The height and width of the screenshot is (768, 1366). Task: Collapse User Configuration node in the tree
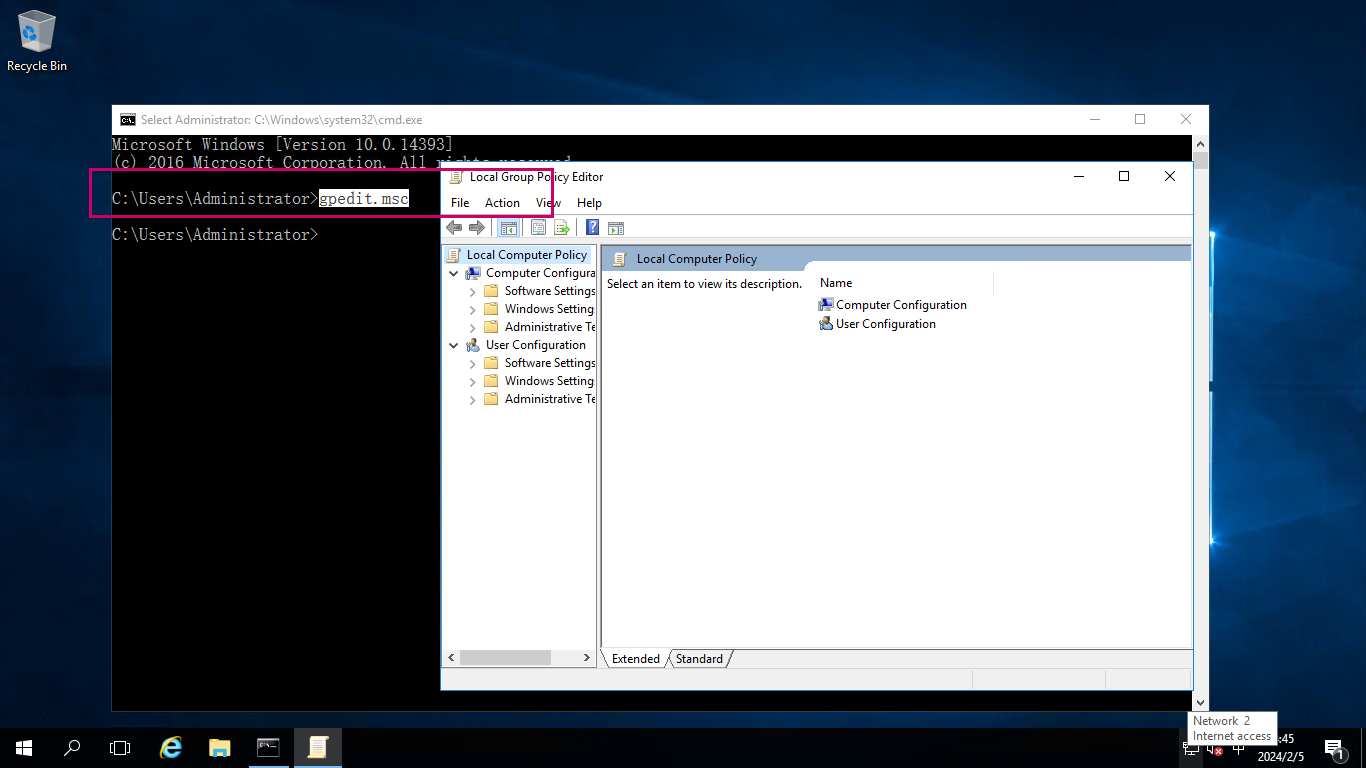pyautogui.click(x=454, y=345)
